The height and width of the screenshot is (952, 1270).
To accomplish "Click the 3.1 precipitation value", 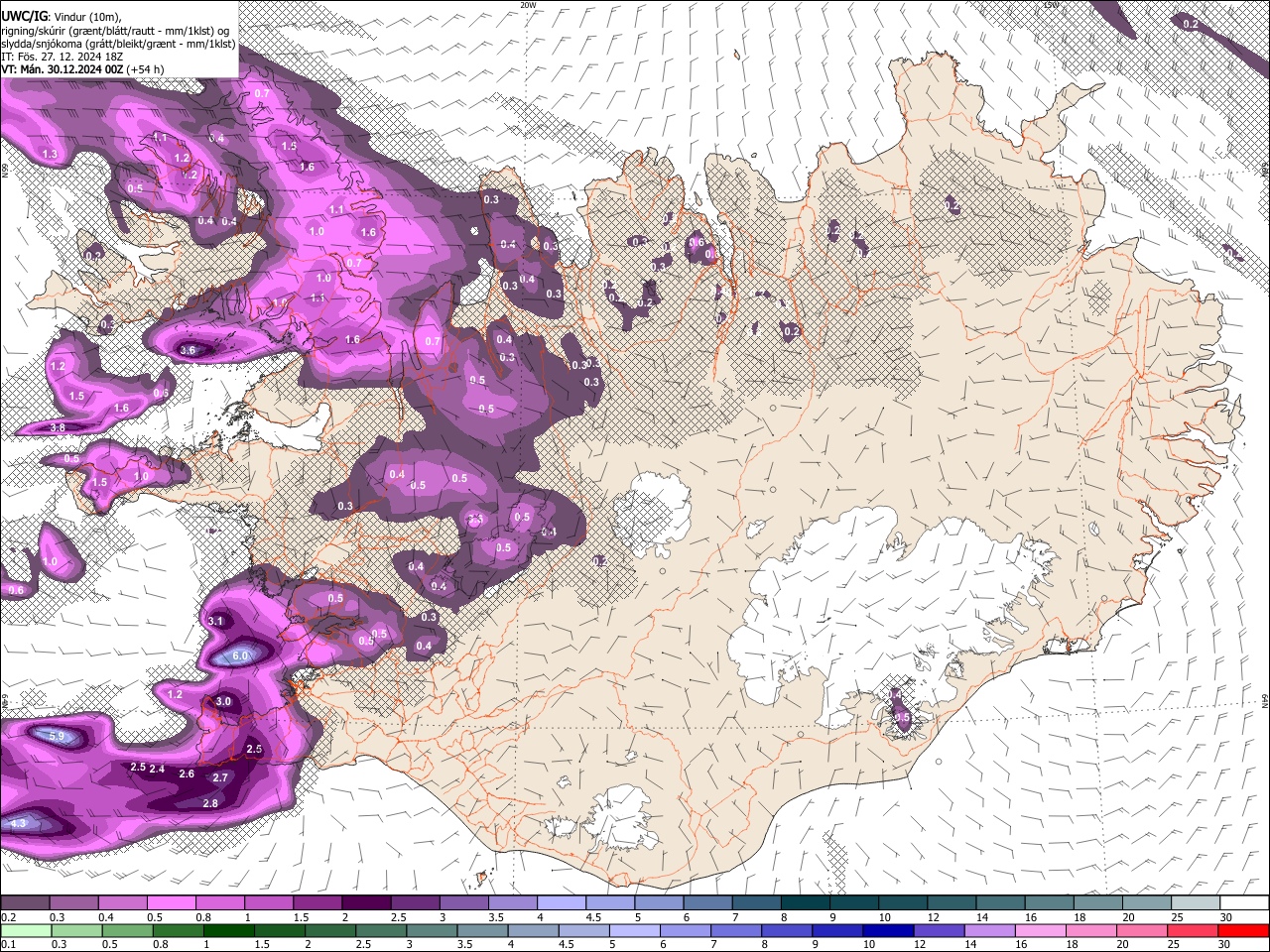I will click(x=216, y=621).
